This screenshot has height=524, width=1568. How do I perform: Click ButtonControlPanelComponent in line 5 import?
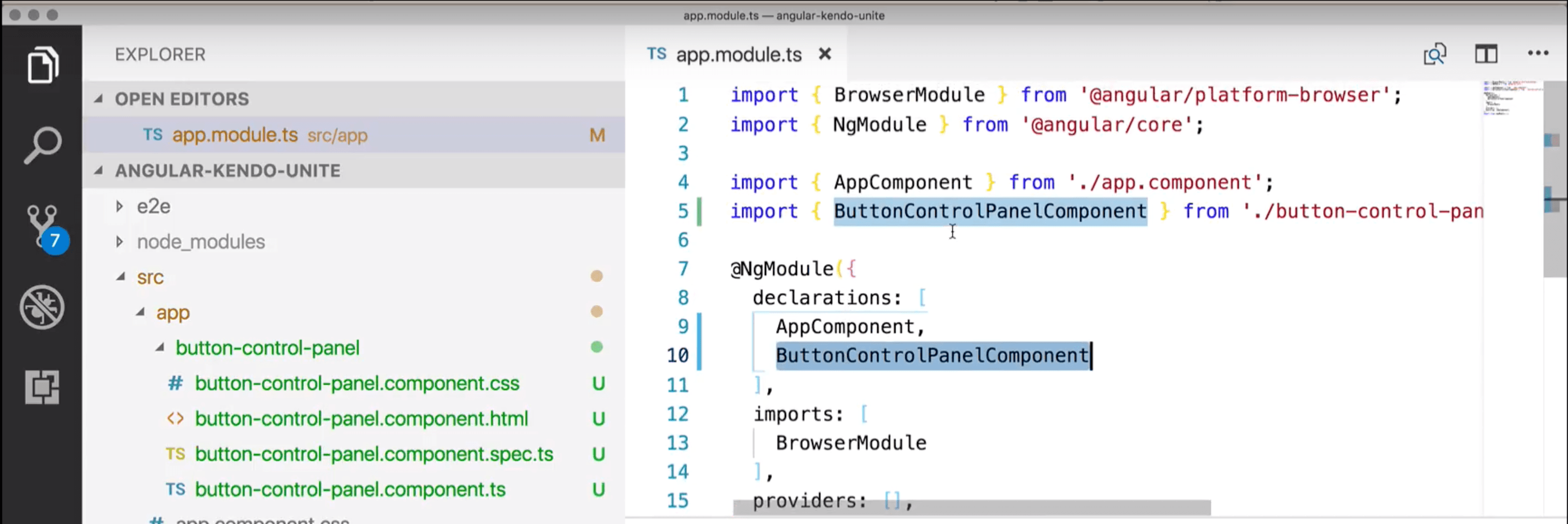click(990, 211)
